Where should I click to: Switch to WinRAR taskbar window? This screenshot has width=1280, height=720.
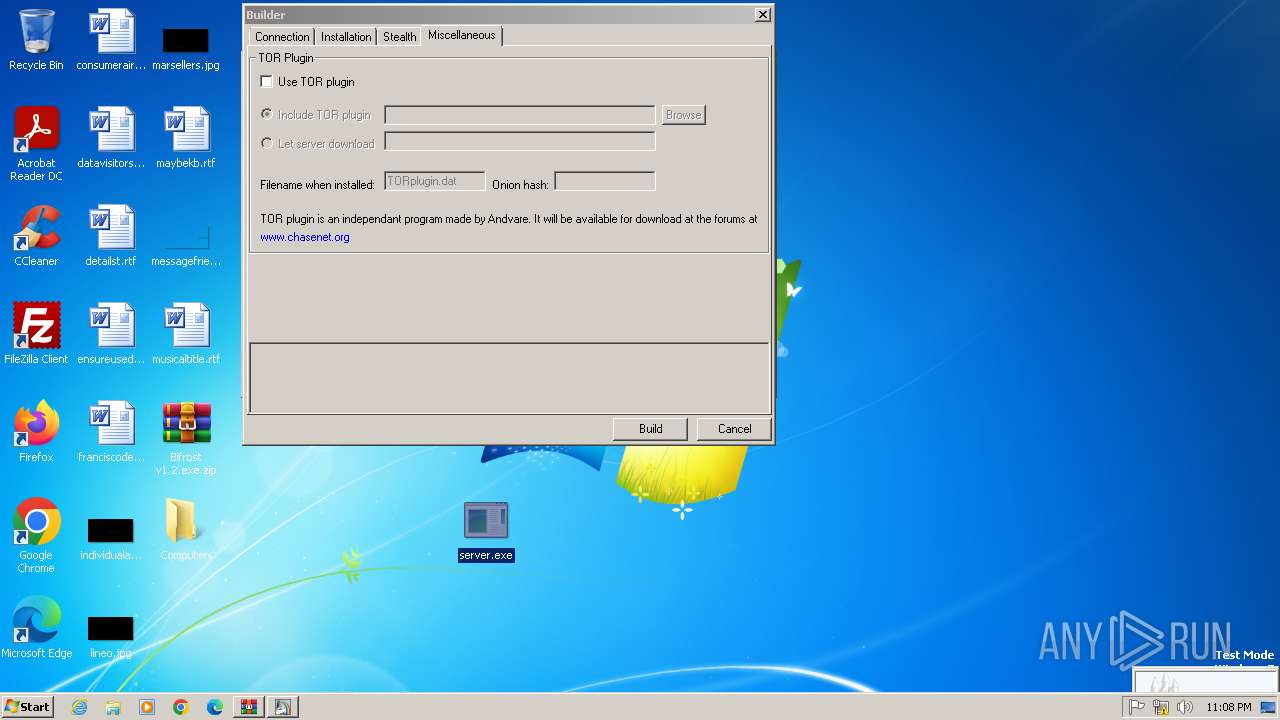tap(249, 707)
